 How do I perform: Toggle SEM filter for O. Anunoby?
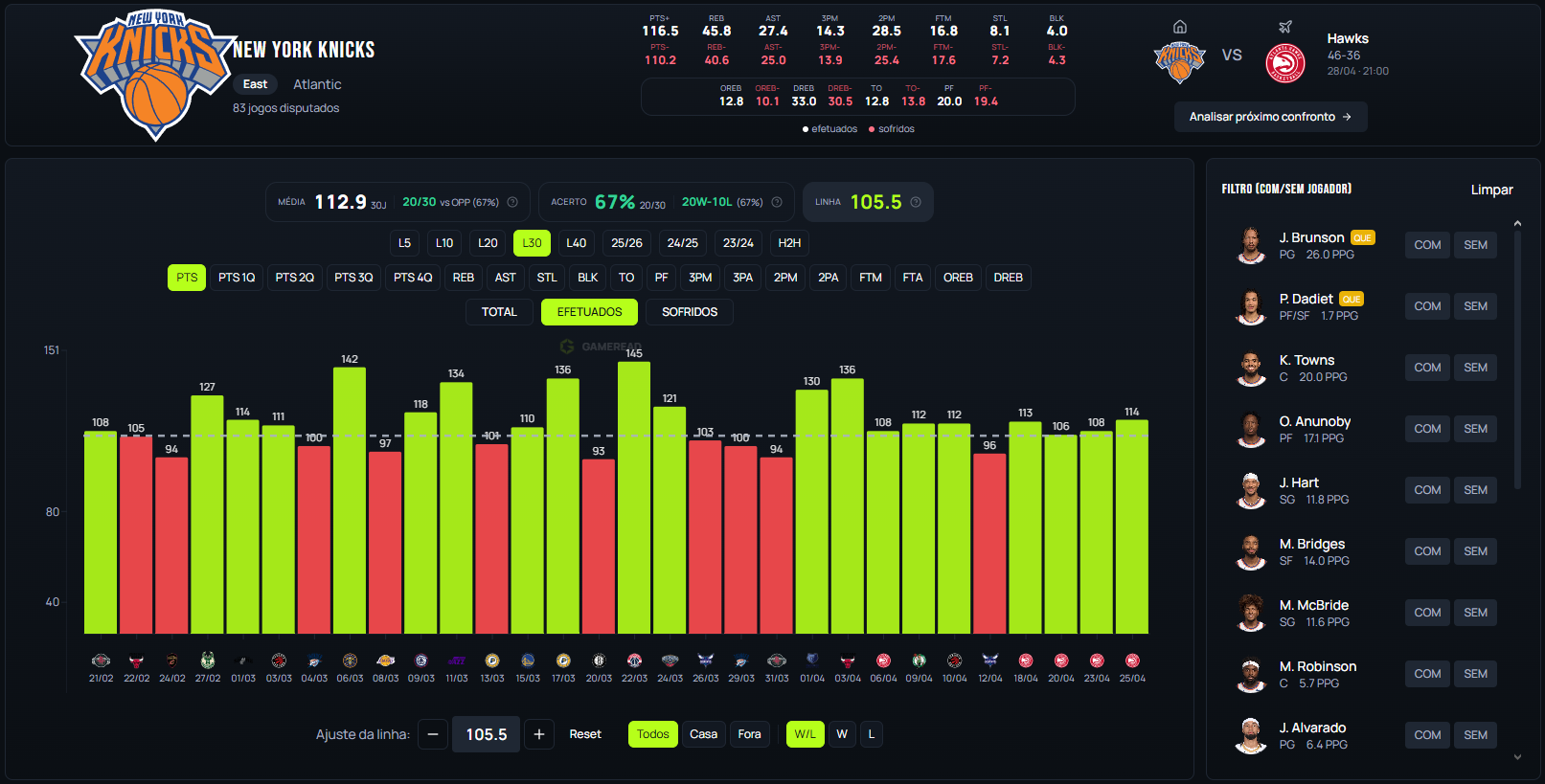[1475, 429]
